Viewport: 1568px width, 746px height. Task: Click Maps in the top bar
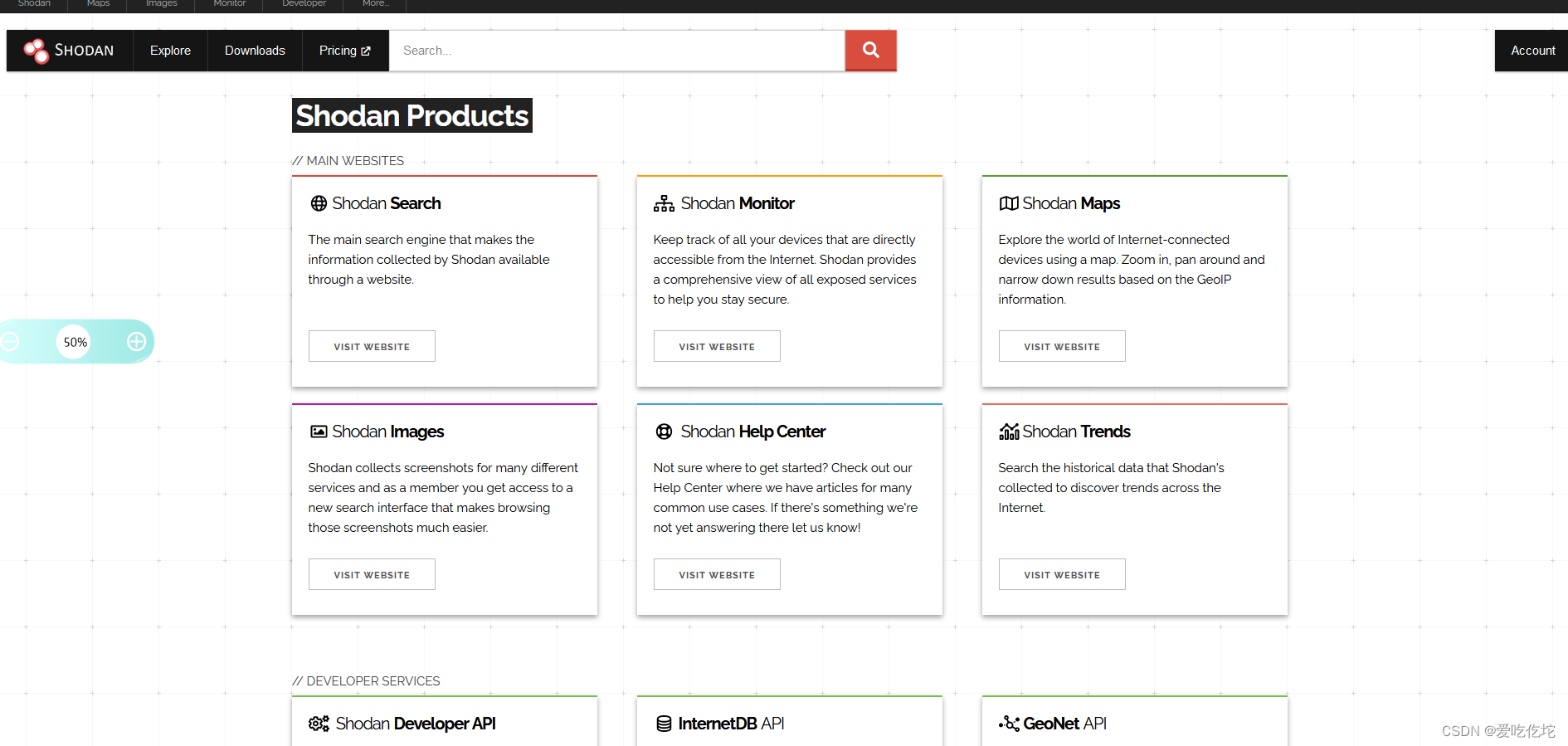coord(98,3)
